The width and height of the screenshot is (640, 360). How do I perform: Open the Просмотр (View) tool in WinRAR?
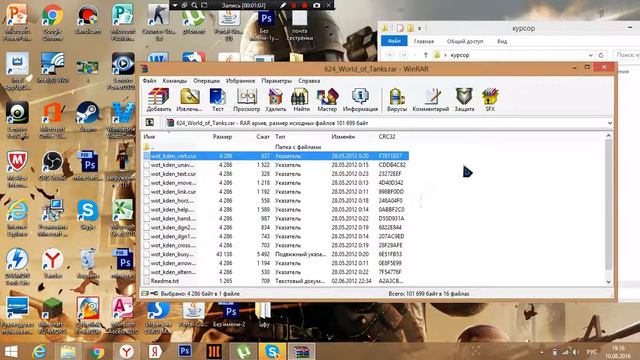247,100
